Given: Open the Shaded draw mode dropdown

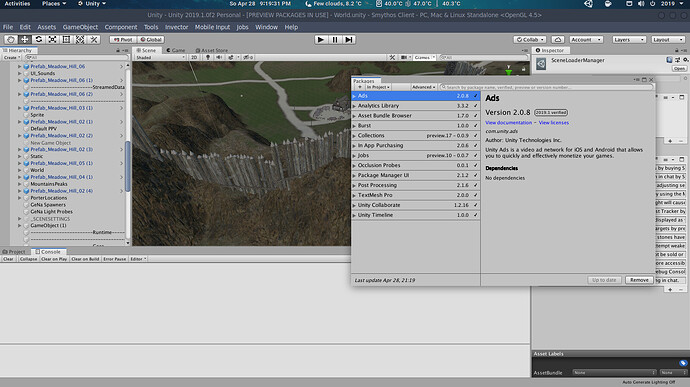Looking at the screenshot, I should coord(160,57).
